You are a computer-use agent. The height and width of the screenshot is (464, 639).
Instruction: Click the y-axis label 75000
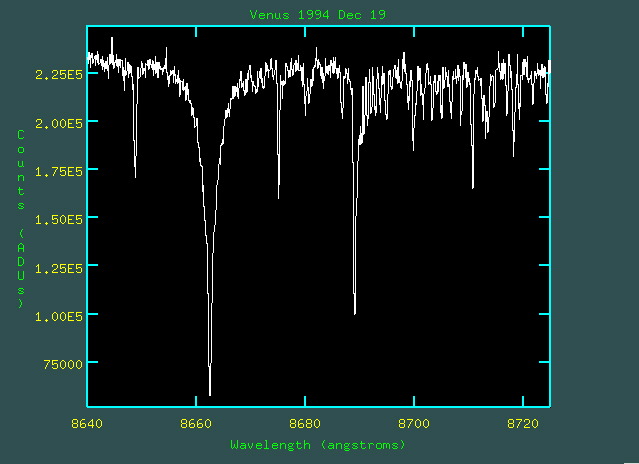(x=63, y=364)
